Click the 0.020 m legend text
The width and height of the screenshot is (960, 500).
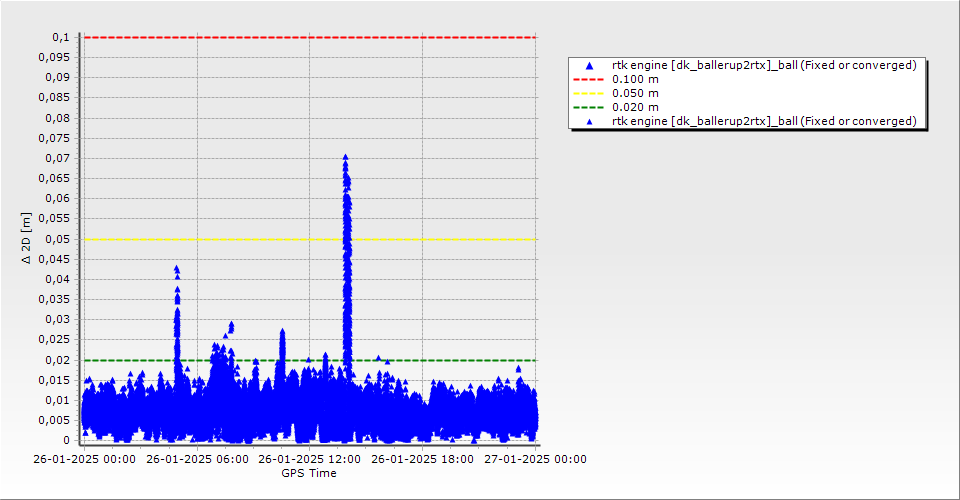click(x=636, y=107)
